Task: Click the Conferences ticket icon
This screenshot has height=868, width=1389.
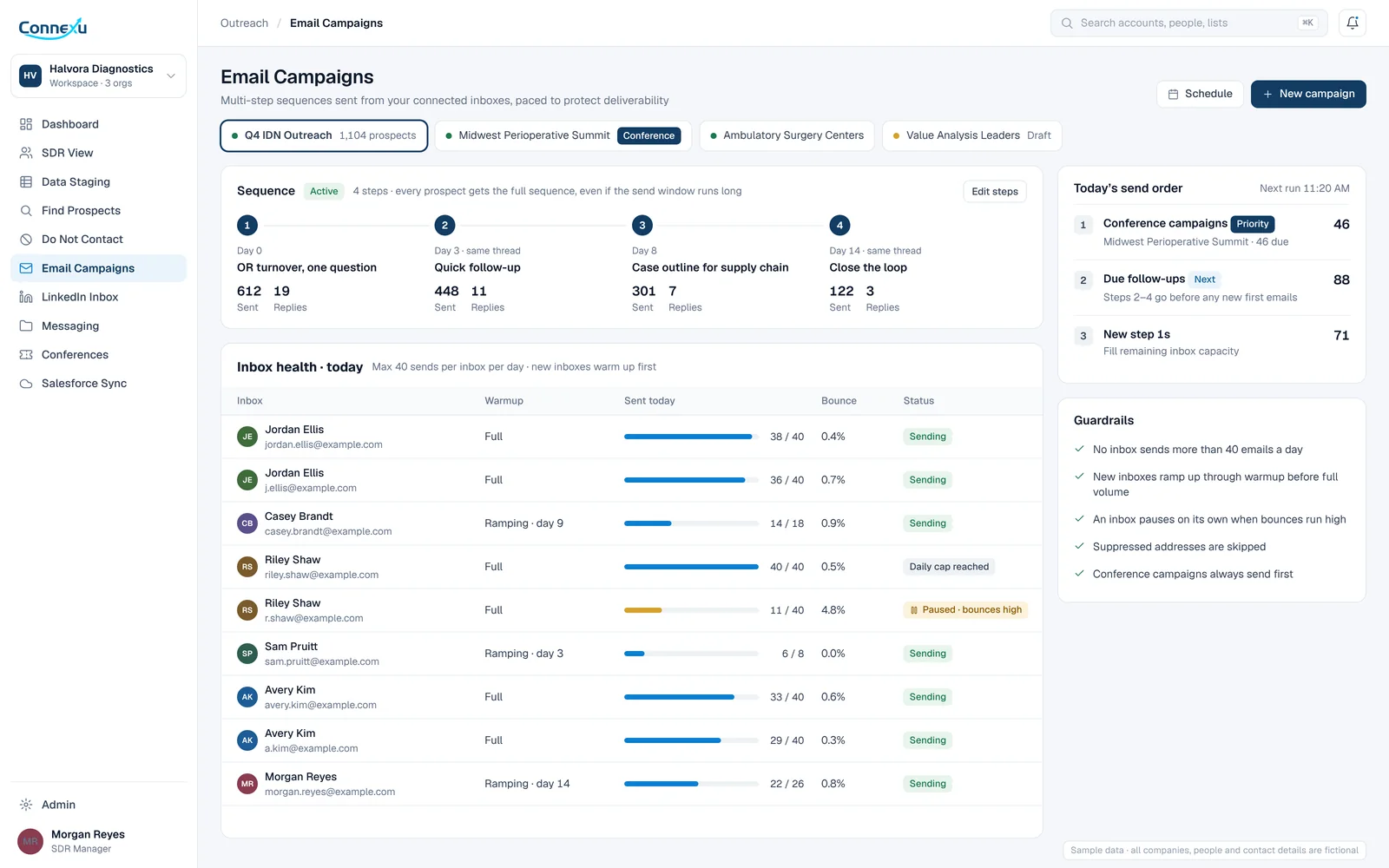Action: (26, 354)
